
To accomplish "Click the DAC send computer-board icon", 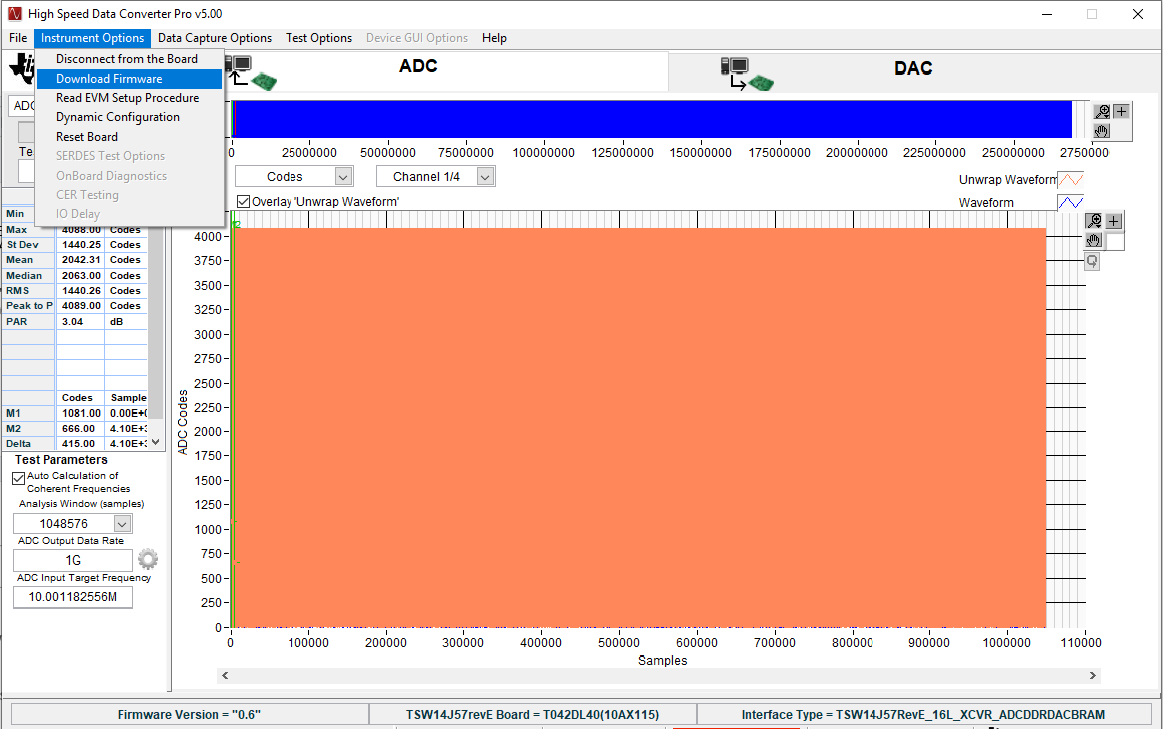I will tap(747, 74).
